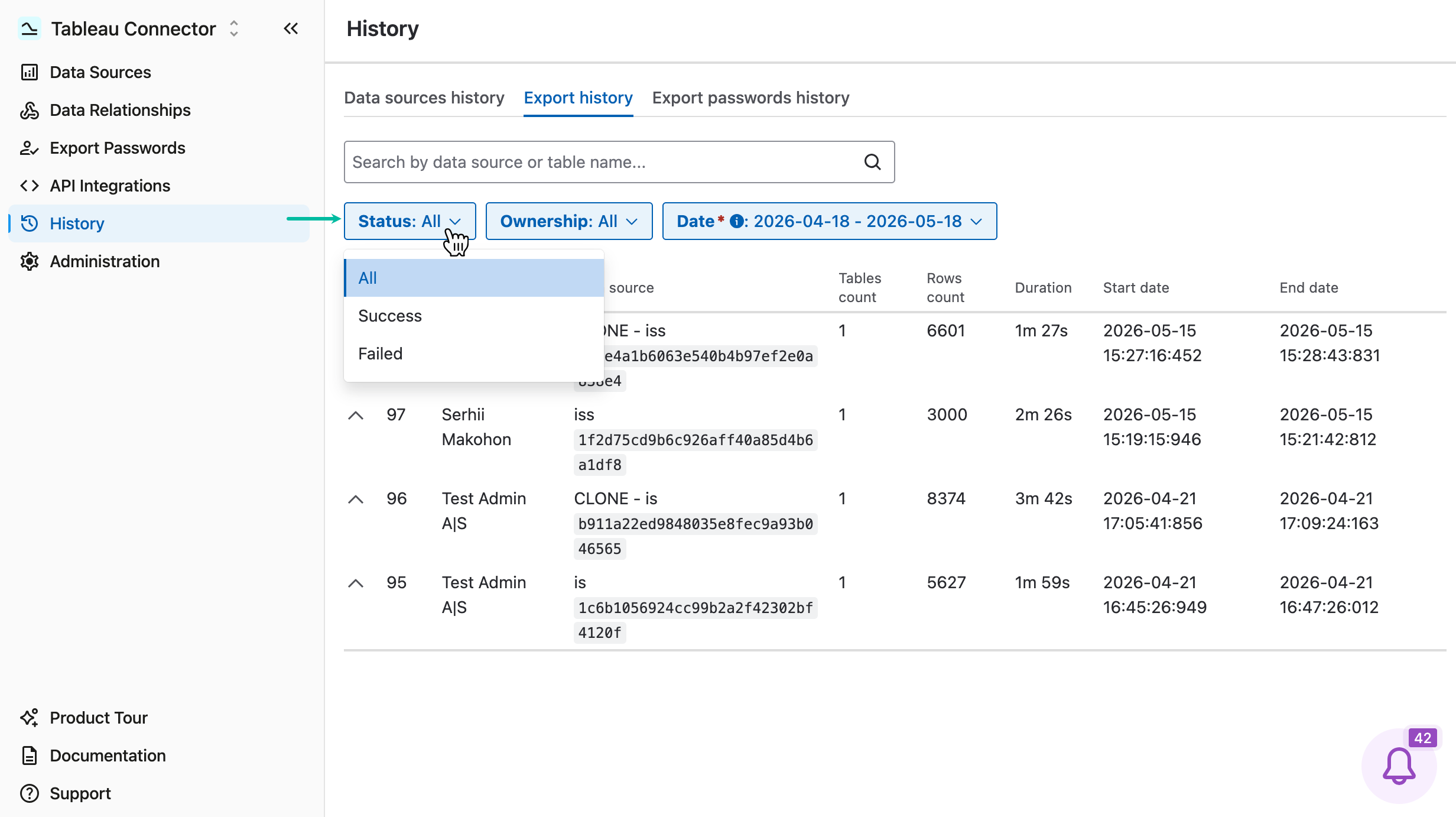Click the Start date column header
This screenshot has width=1456, height=817.
coord(1136,288)
